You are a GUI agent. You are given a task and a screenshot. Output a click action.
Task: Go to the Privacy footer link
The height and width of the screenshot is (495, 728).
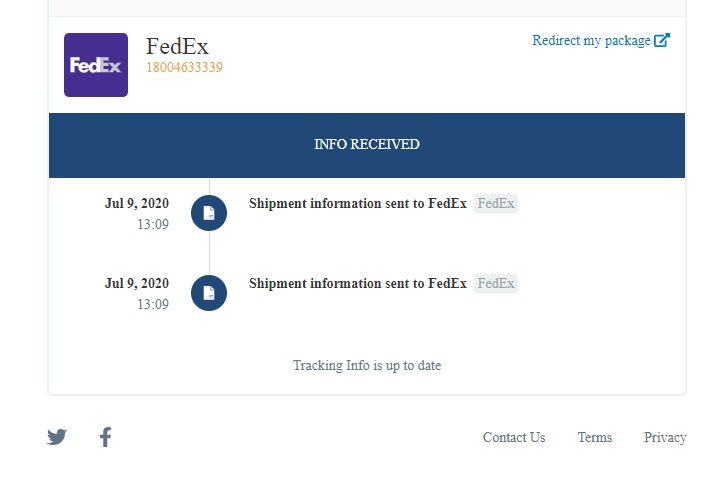pos(665,437)
